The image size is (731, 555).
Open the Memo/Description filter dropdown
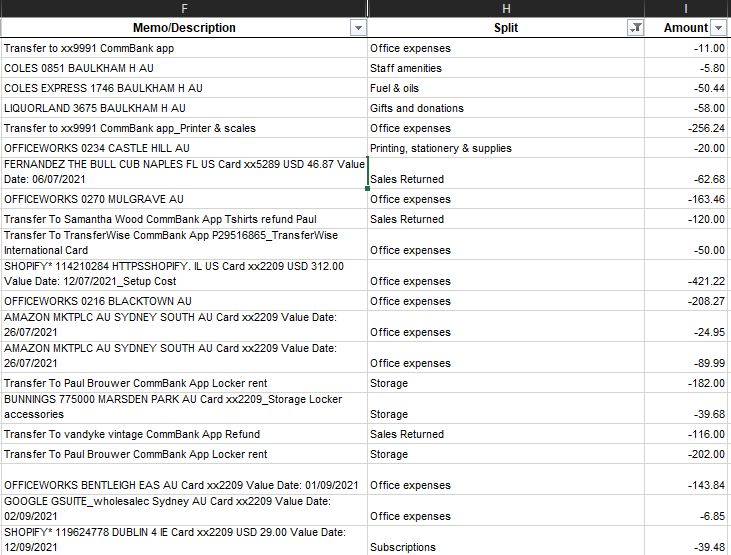[x=358, y=28]
